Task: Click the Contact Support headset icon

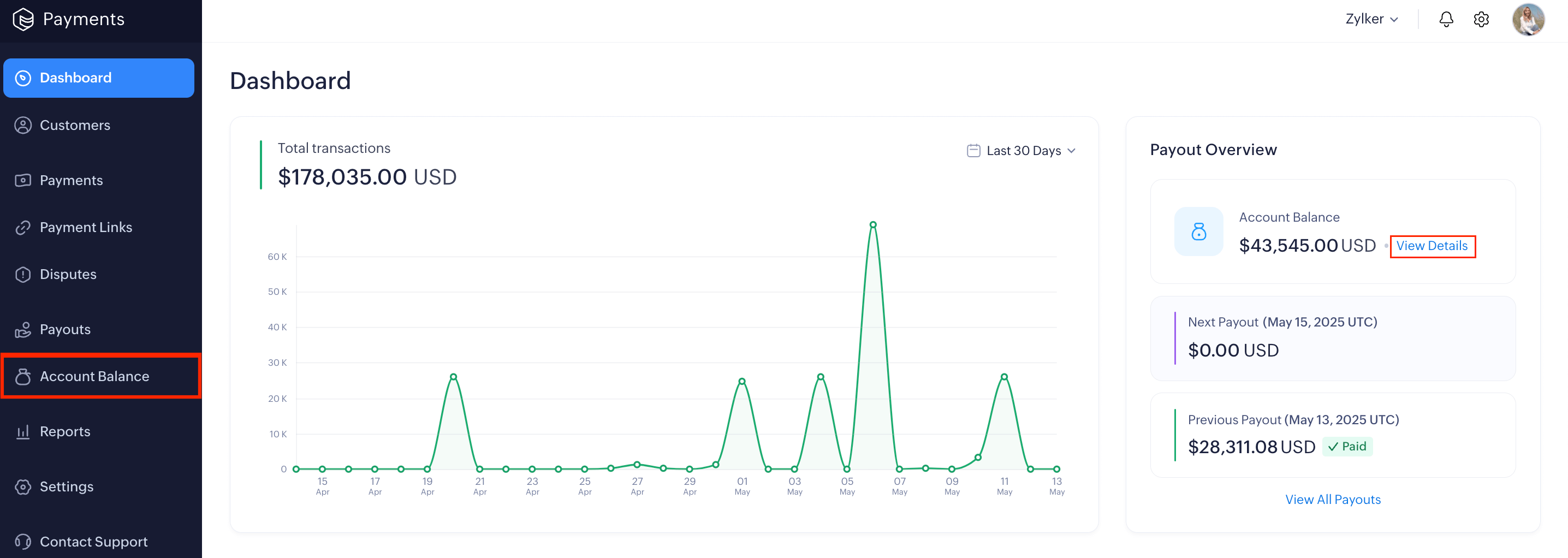Action: 23,542
